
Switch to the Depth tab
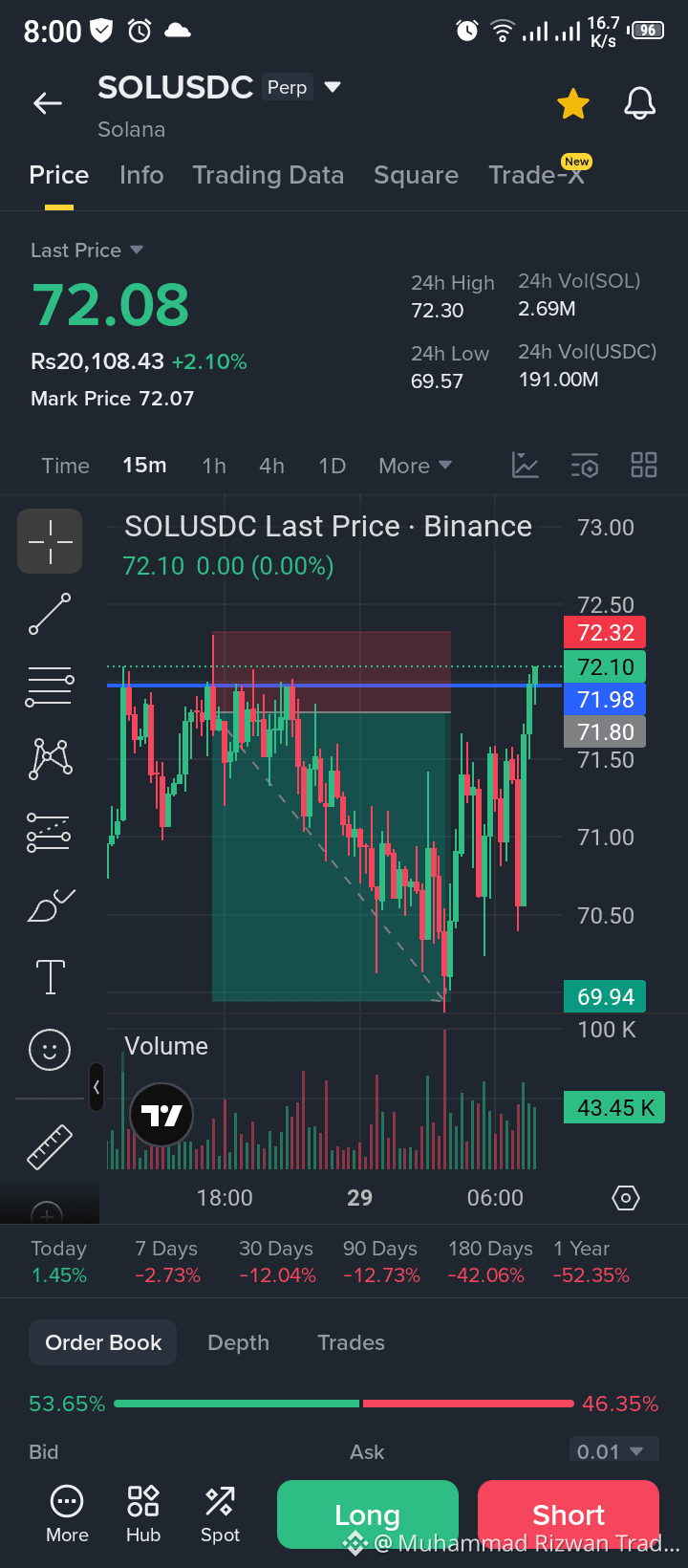click(x=239, y=1342)
